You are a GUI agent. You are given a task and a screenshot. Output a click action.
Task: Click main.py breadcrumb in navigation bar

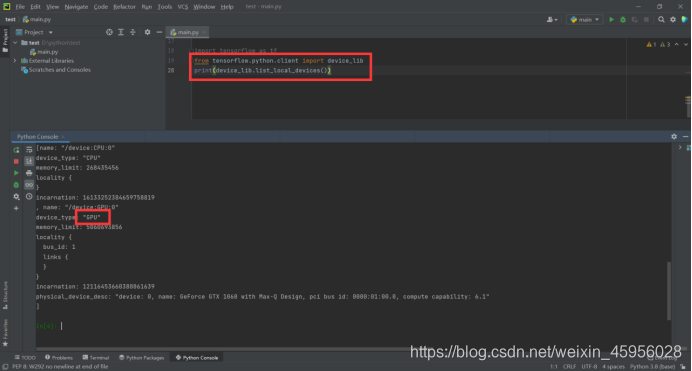(x=37, y=19)
